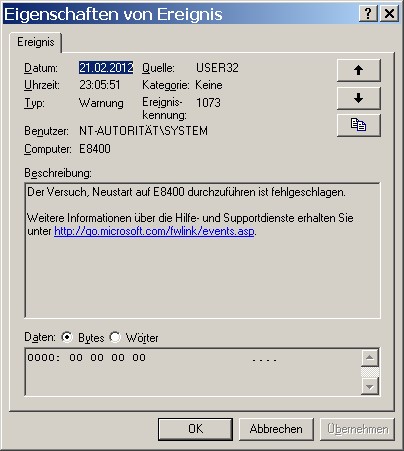404x451 pixels.
Task: Go to previous event with up arrow
Action: tap(359, 70)
